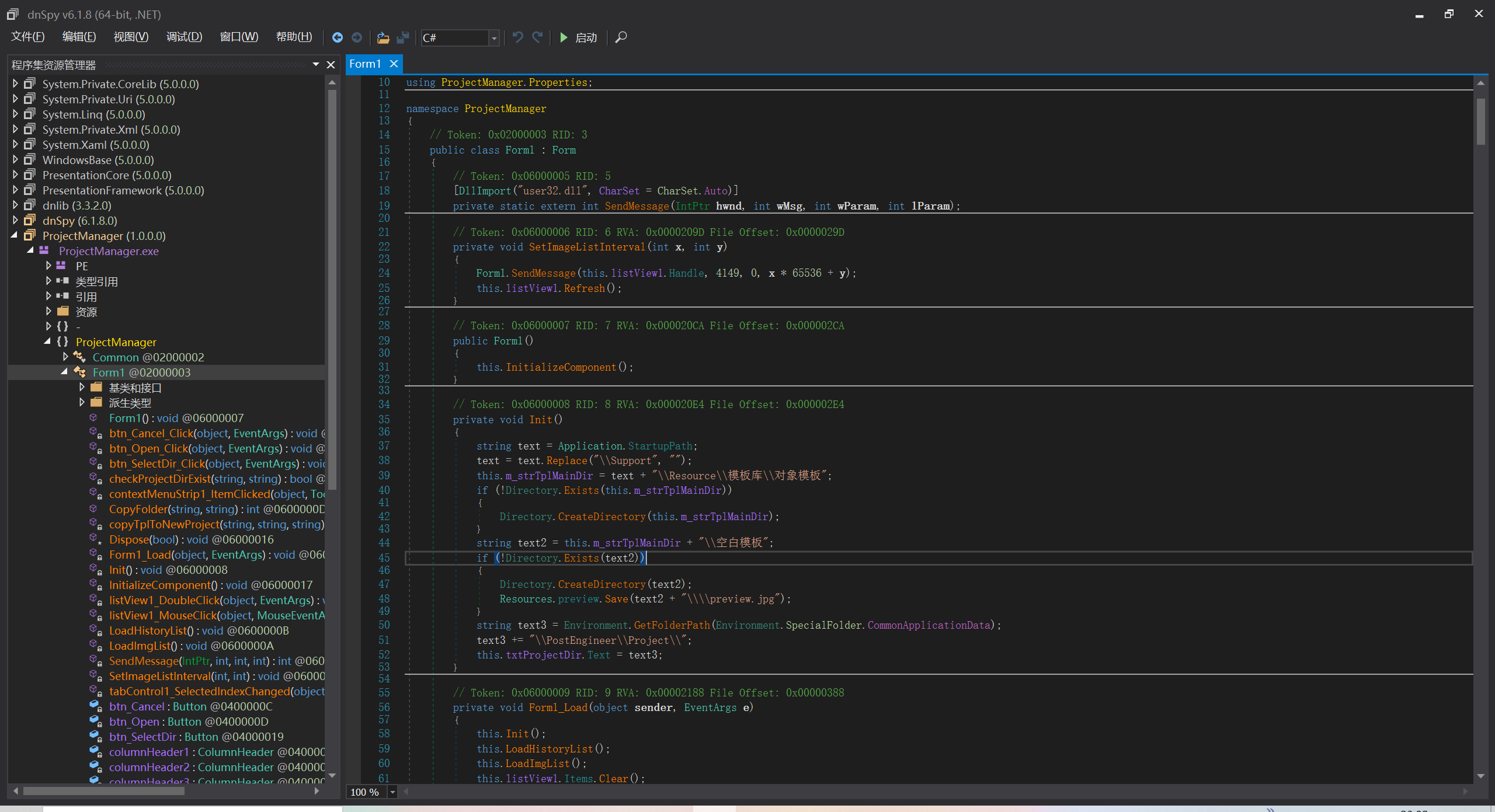Click the assembly tree vertical scrollbar
The width and height of the screenshot is (1495, 812).
tap(332, 289)
